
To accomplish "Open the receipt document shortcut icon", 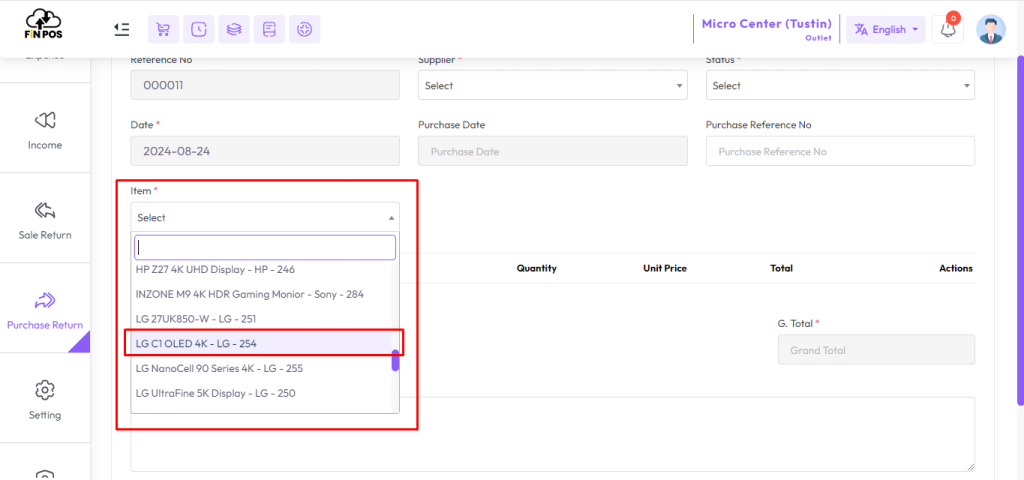I will pos(269,29).
